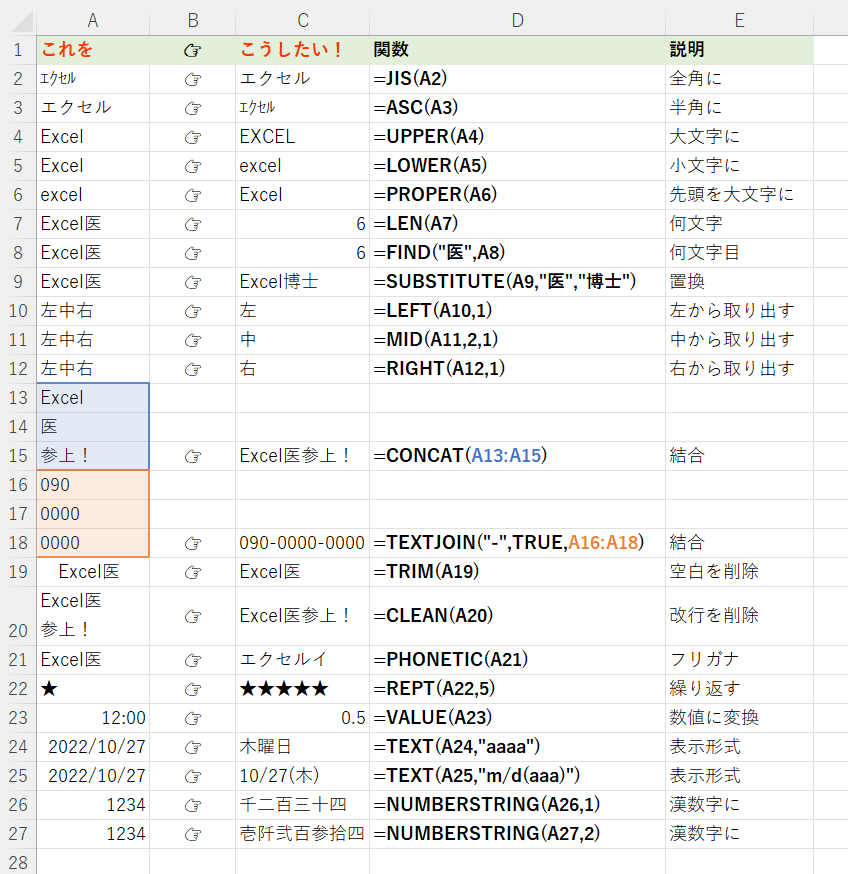The width and height of the screenshot is (848, 874).
Task: Select column D header
Action: tap(517, 21)
